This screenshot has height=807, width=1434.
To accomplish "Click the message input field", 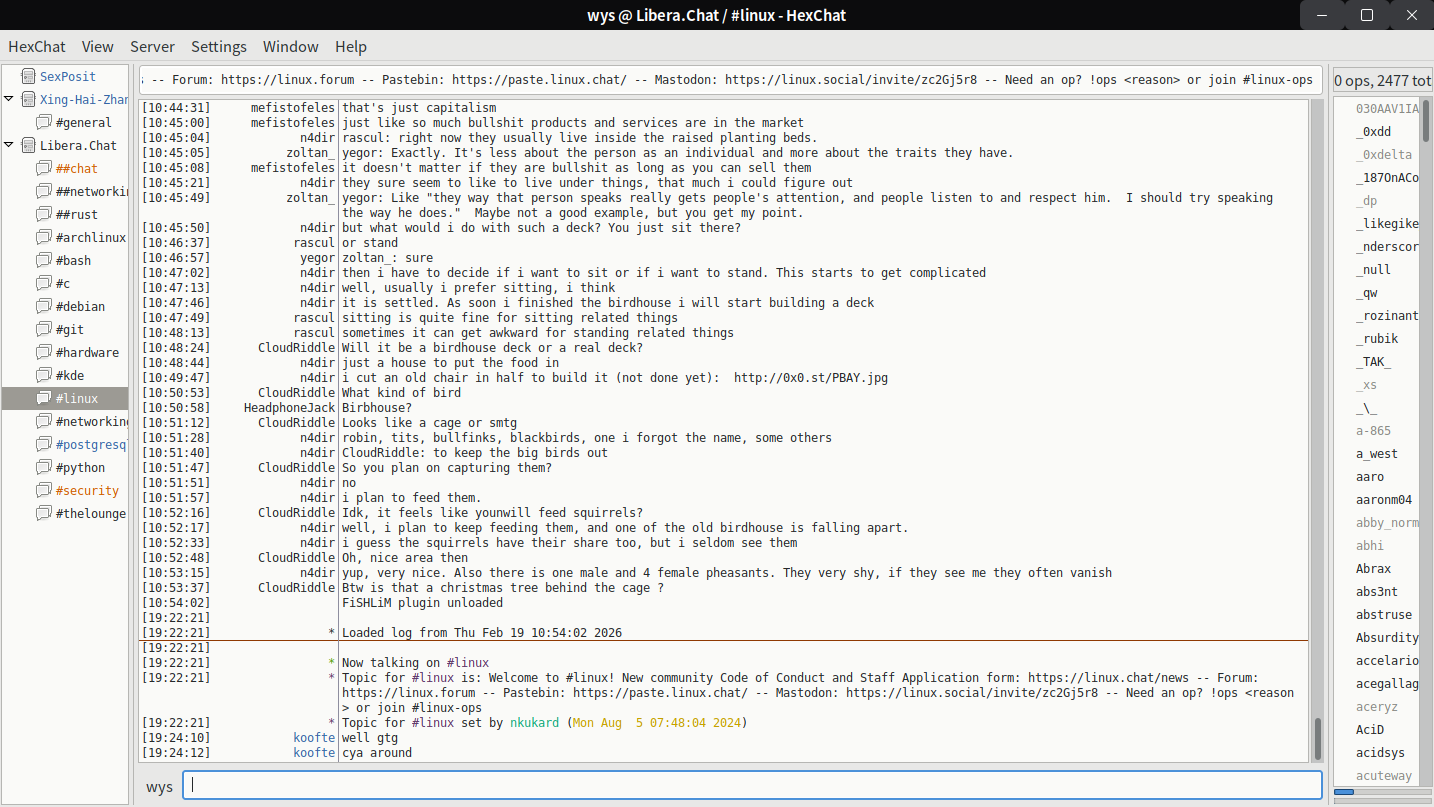I will click(x=752, y=785).
